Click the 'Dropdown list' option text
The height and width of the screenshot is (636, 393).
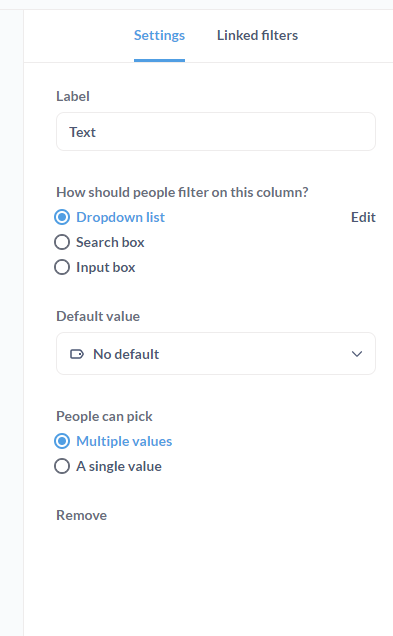coord(120,217)
